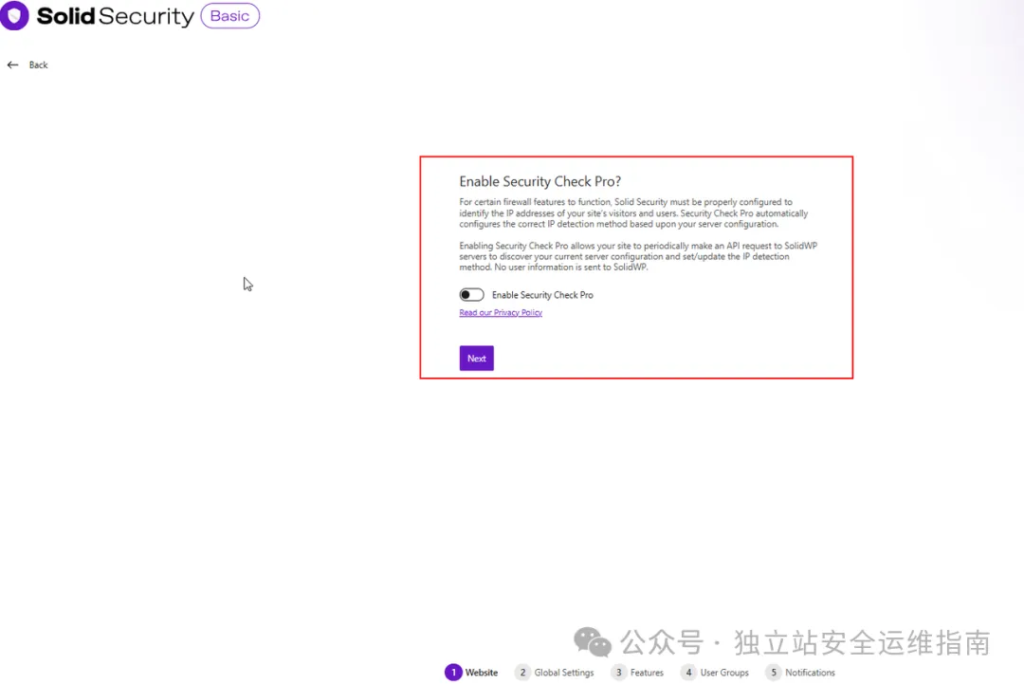Screen dimensions: 1024x684
Task: Click the Solid Security shield logo
Action: coord(14,16)
